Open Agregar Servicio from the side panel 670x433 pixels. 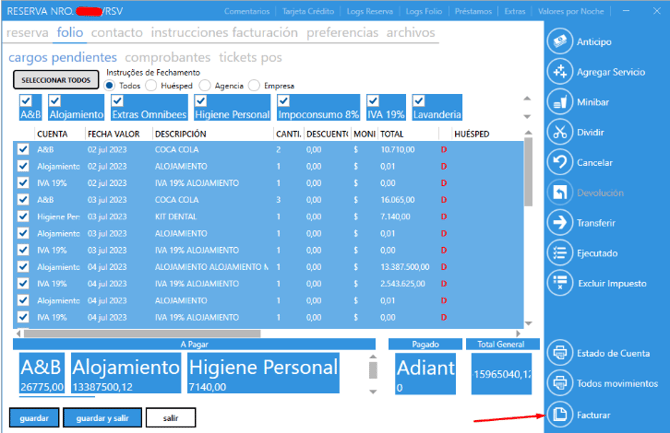coord(561,71)
